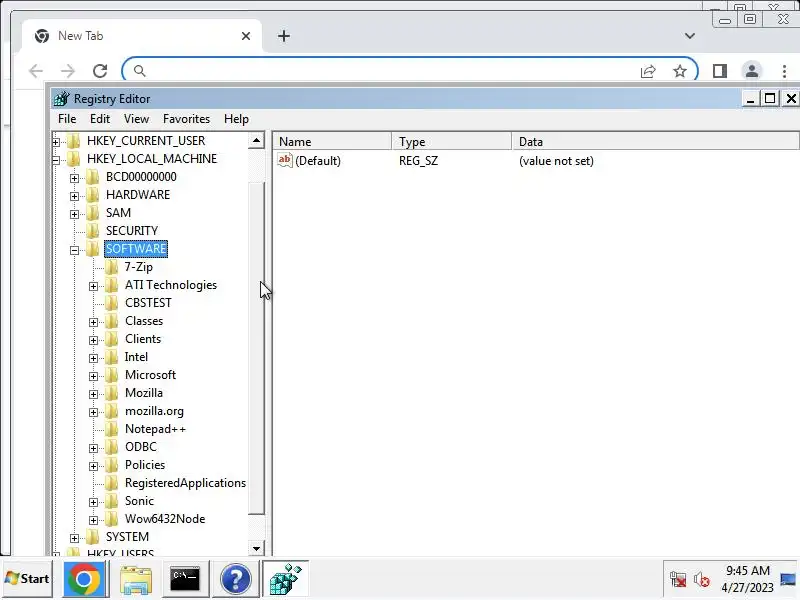Expand ATI Technologies key
This screenshot has height=600, width=800.
pos(93,286)
